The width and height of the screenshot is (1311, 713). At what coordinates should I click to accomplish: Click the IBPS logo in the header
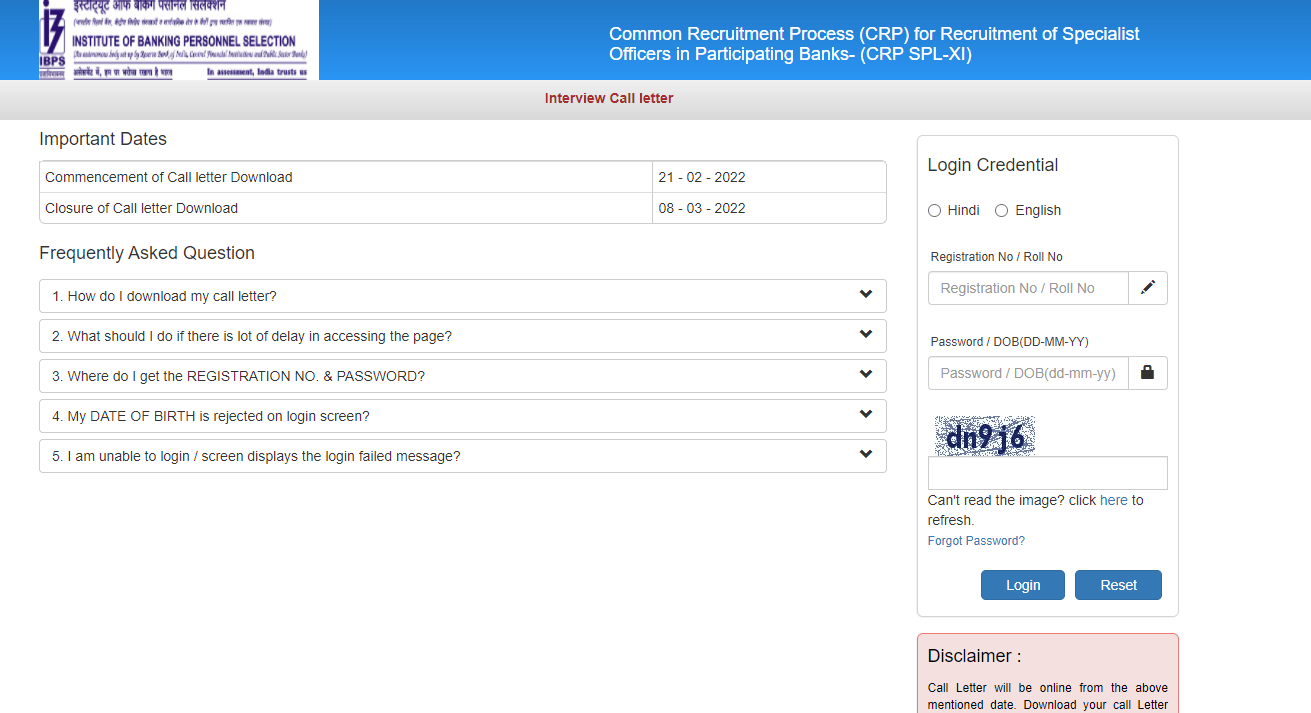tap(178, 40)
